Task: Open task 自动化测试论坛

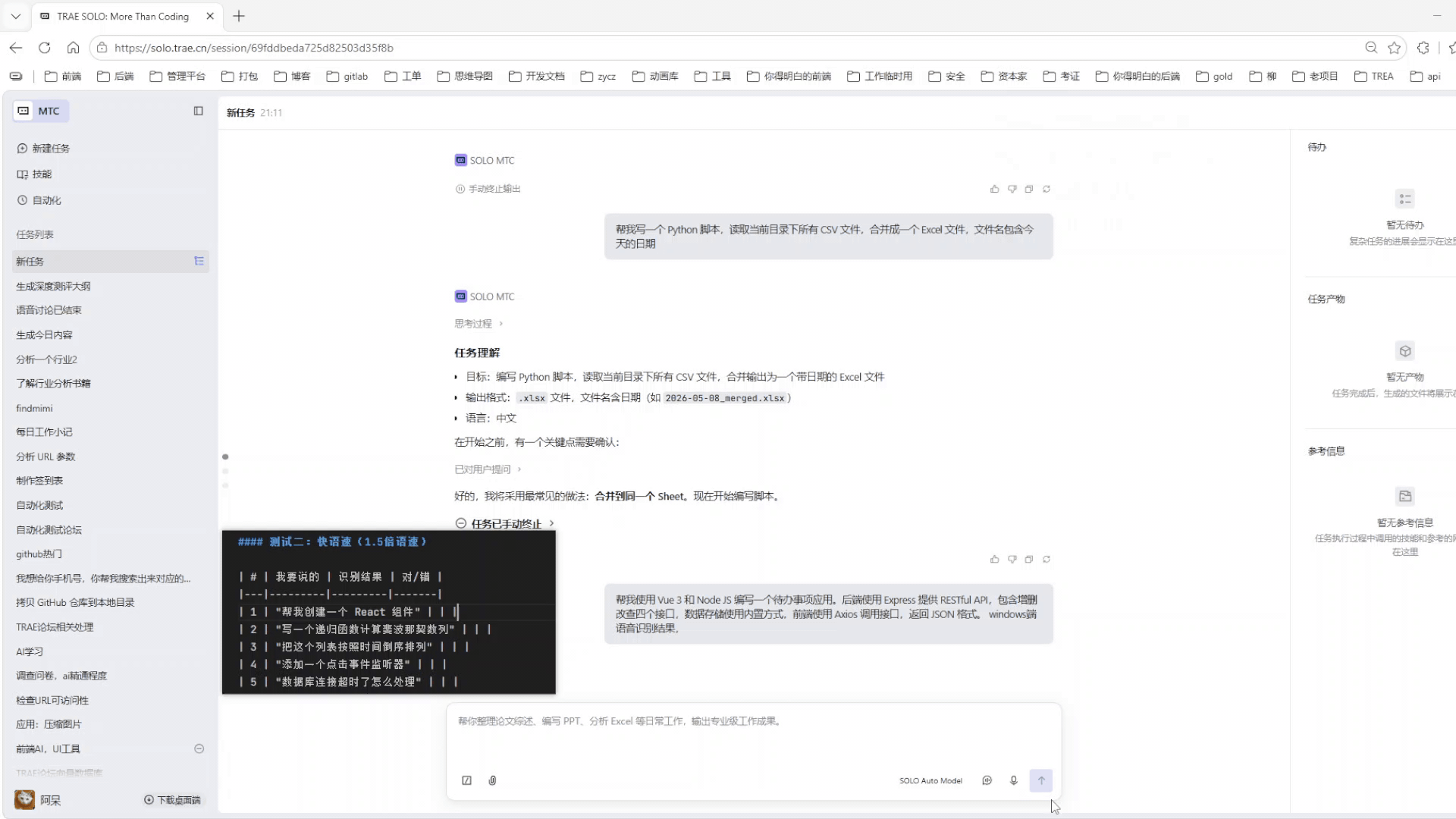Action: [49, 530]
